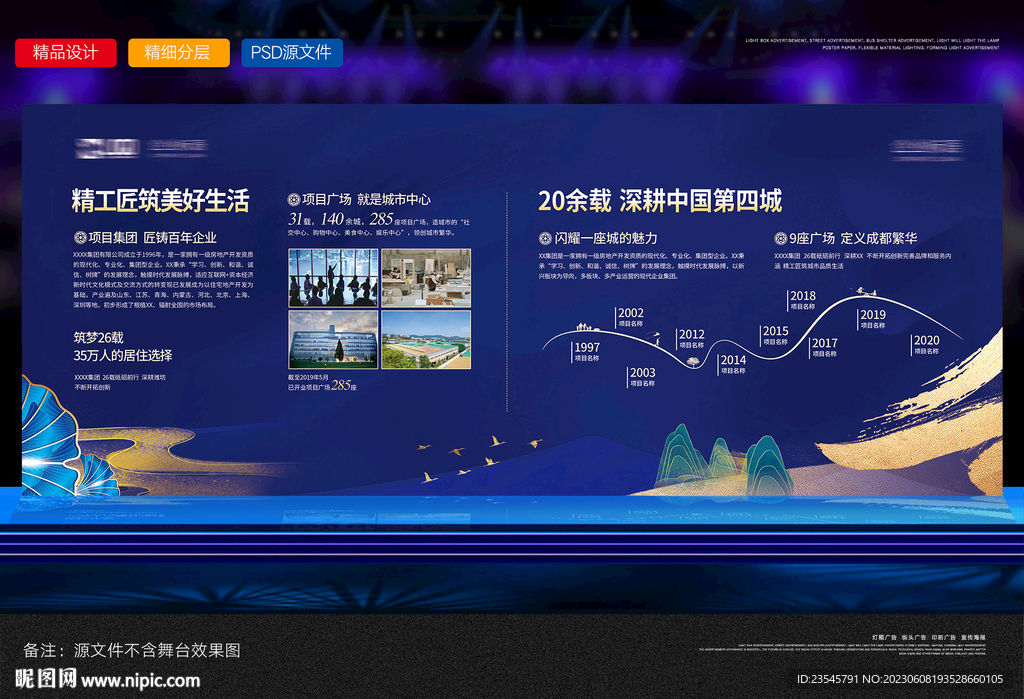The image size is (1024, 699).
Task: Select the subheading 9座广场 定义成都繁华
Action: [x=853, y=238]
